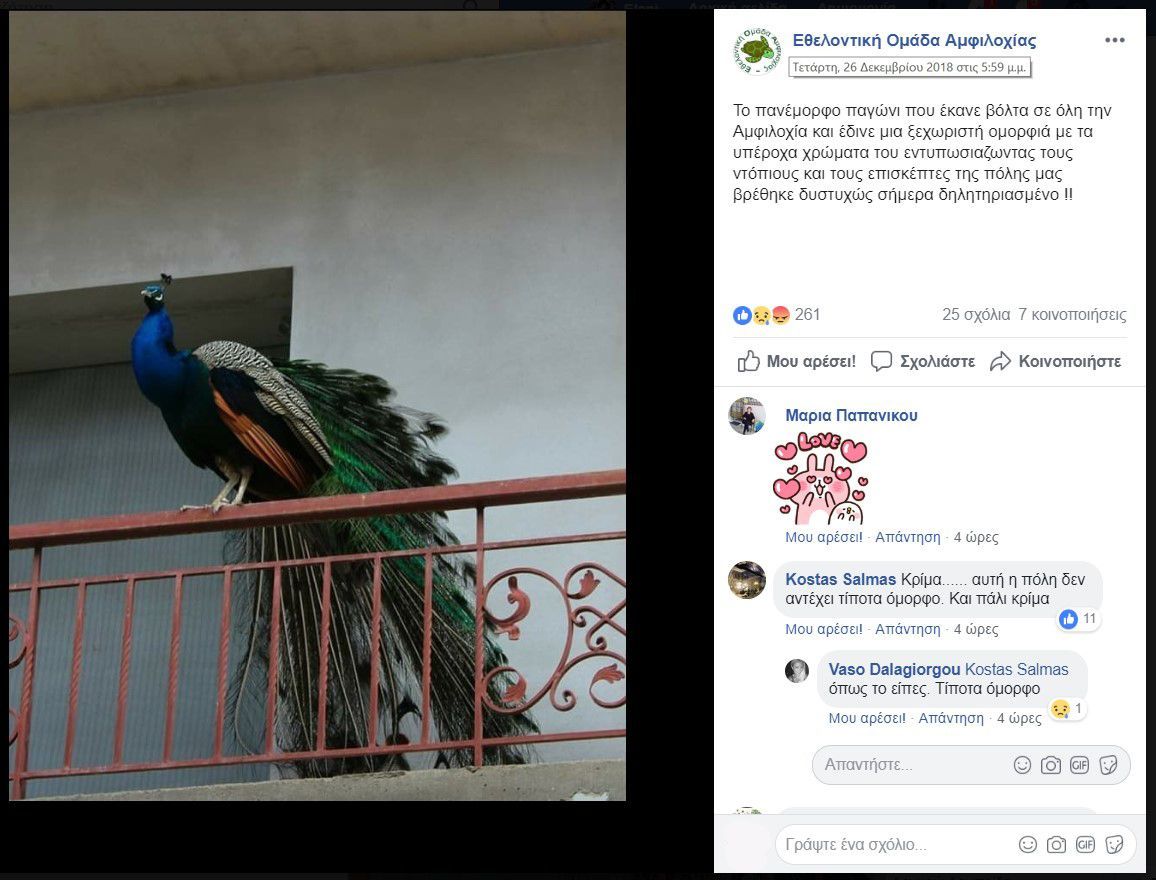This screenshot has width=1156, height=880.
Task: Open GIF picker in reply box
Action: click(1079, 765)
